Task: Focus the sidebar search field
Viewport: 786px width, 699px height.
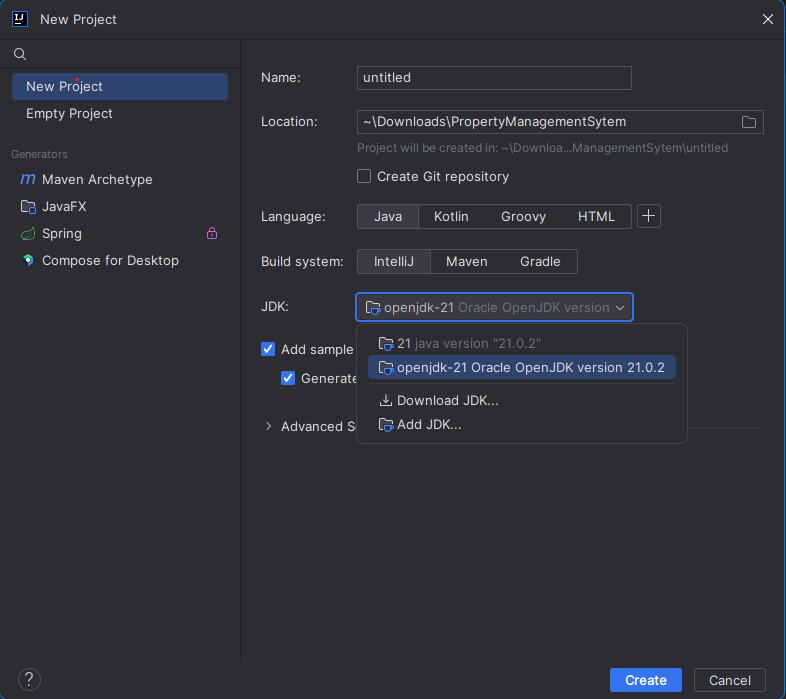Action: (120, 54)
